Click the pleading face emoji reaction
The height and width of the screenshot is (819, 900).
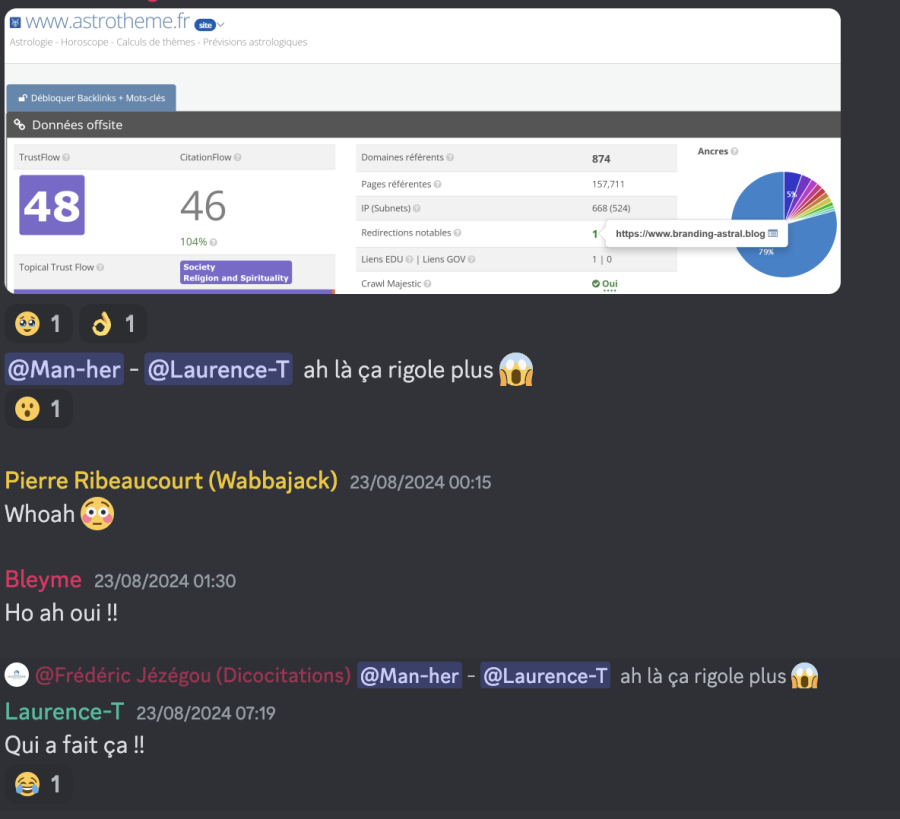[38, 324]
